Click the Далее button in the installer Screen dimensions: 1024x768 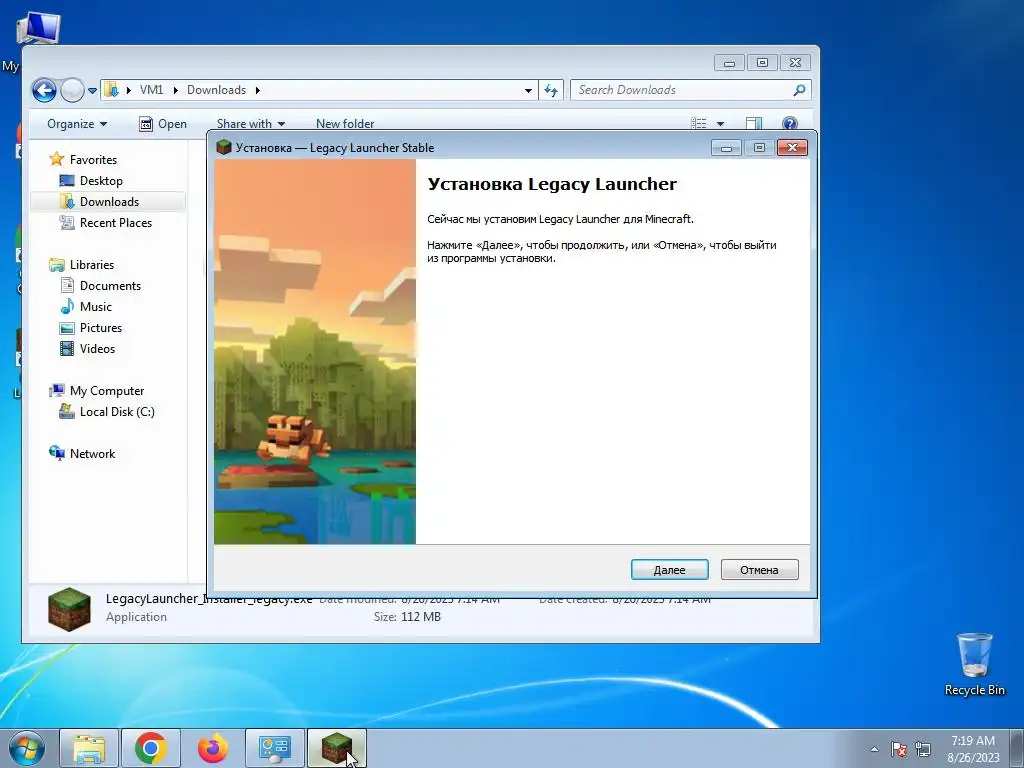click(x=669, y=569)
